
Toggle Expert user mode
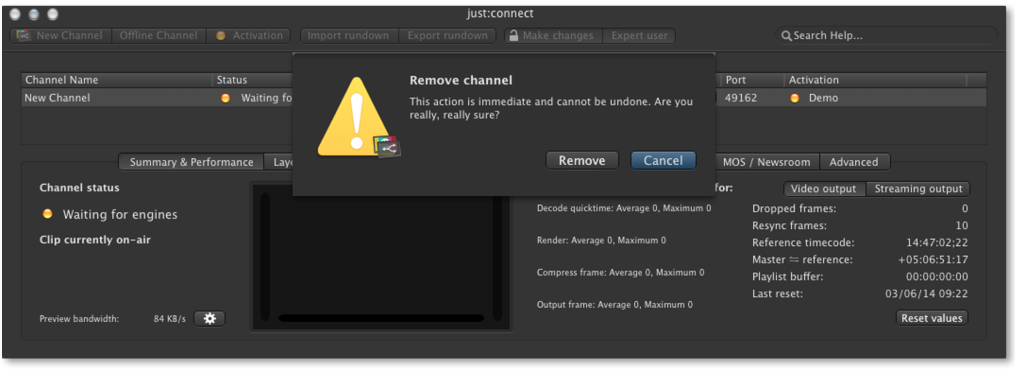click(x=639, y=36)
